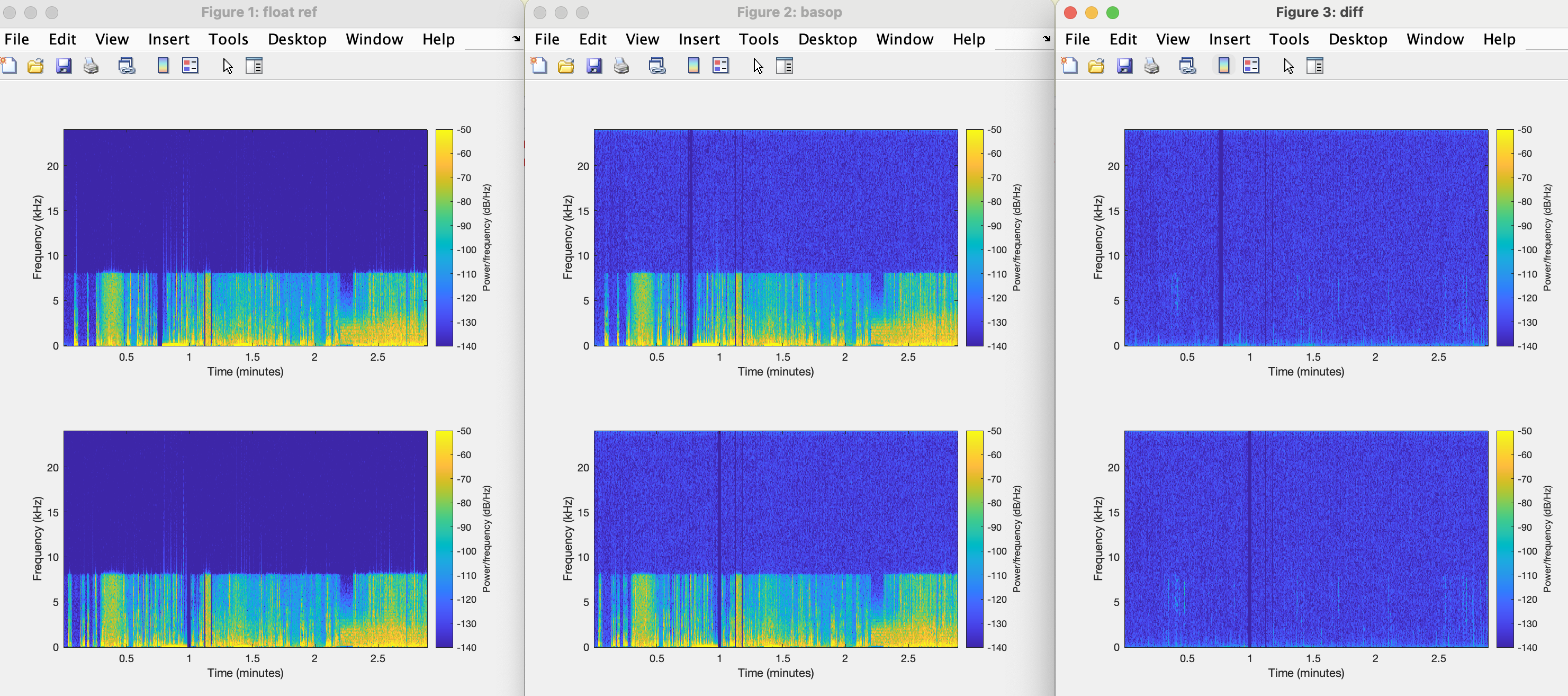Viewport: 1568px width, 696px height.
Task: Open Property Inspector in Figure 3 toolbar
Action: click(x=1315, y=66)
